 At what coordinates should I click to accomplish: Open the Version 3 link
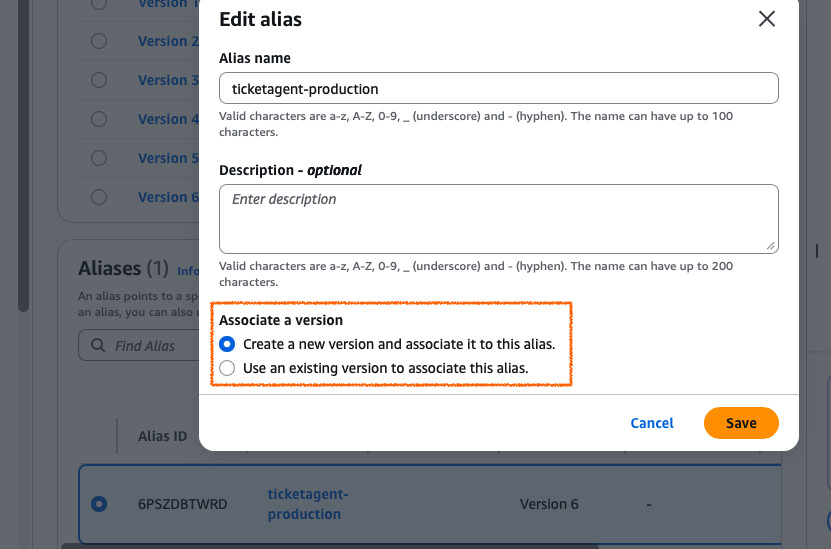[163, 80]
